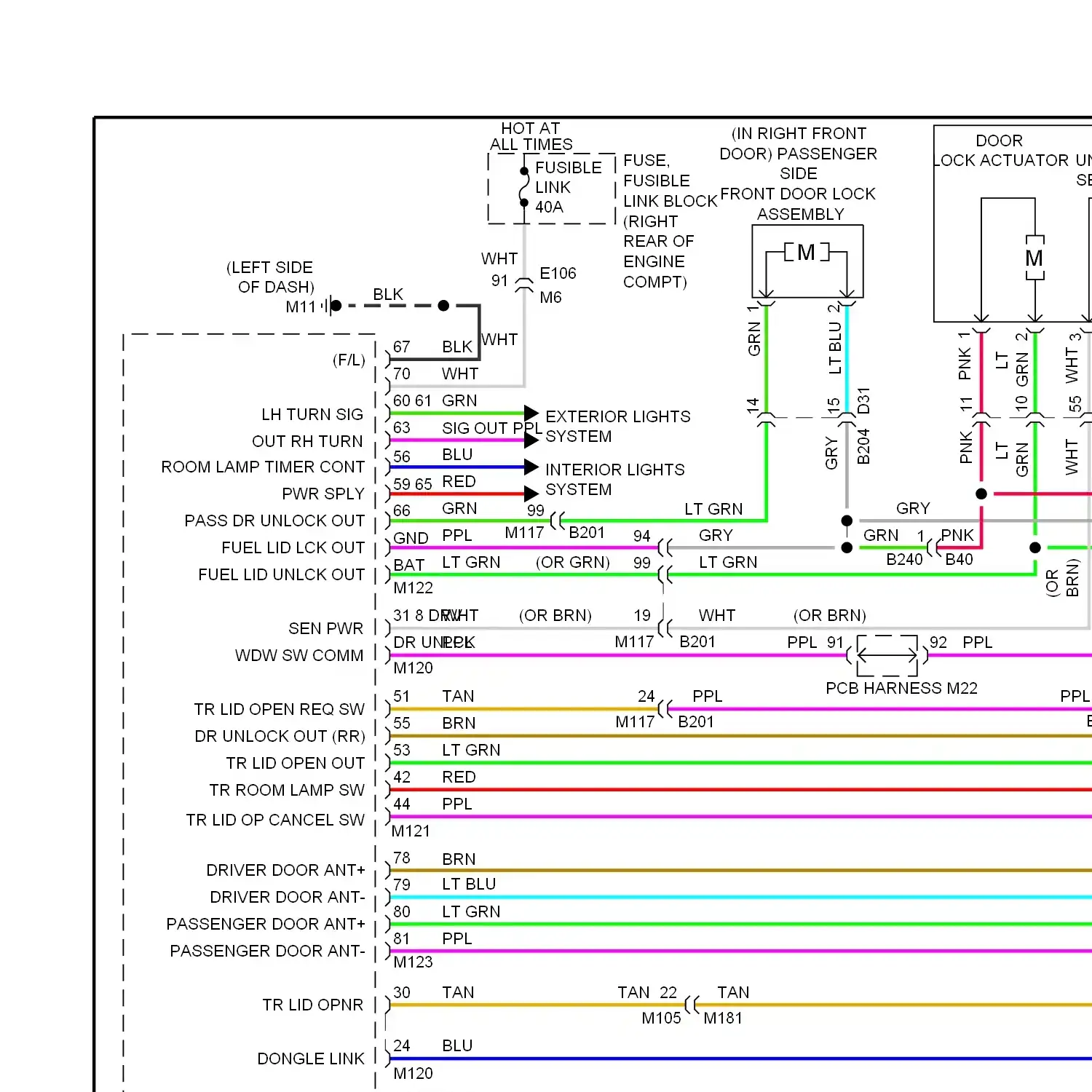Select the DONGLE LINK label

311,1059
